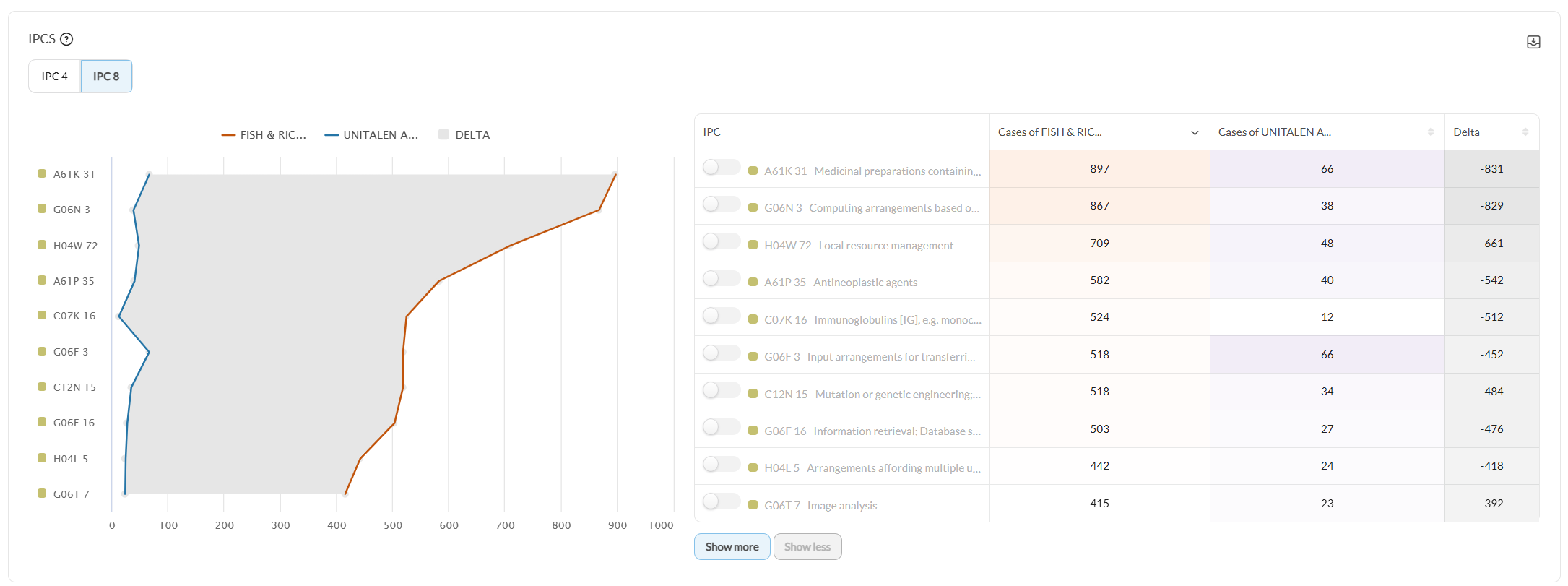The height and width of the screenshot is (586, 1568).
Task: Toggle the G06T 7 row switch
Action: coord(721,501)
